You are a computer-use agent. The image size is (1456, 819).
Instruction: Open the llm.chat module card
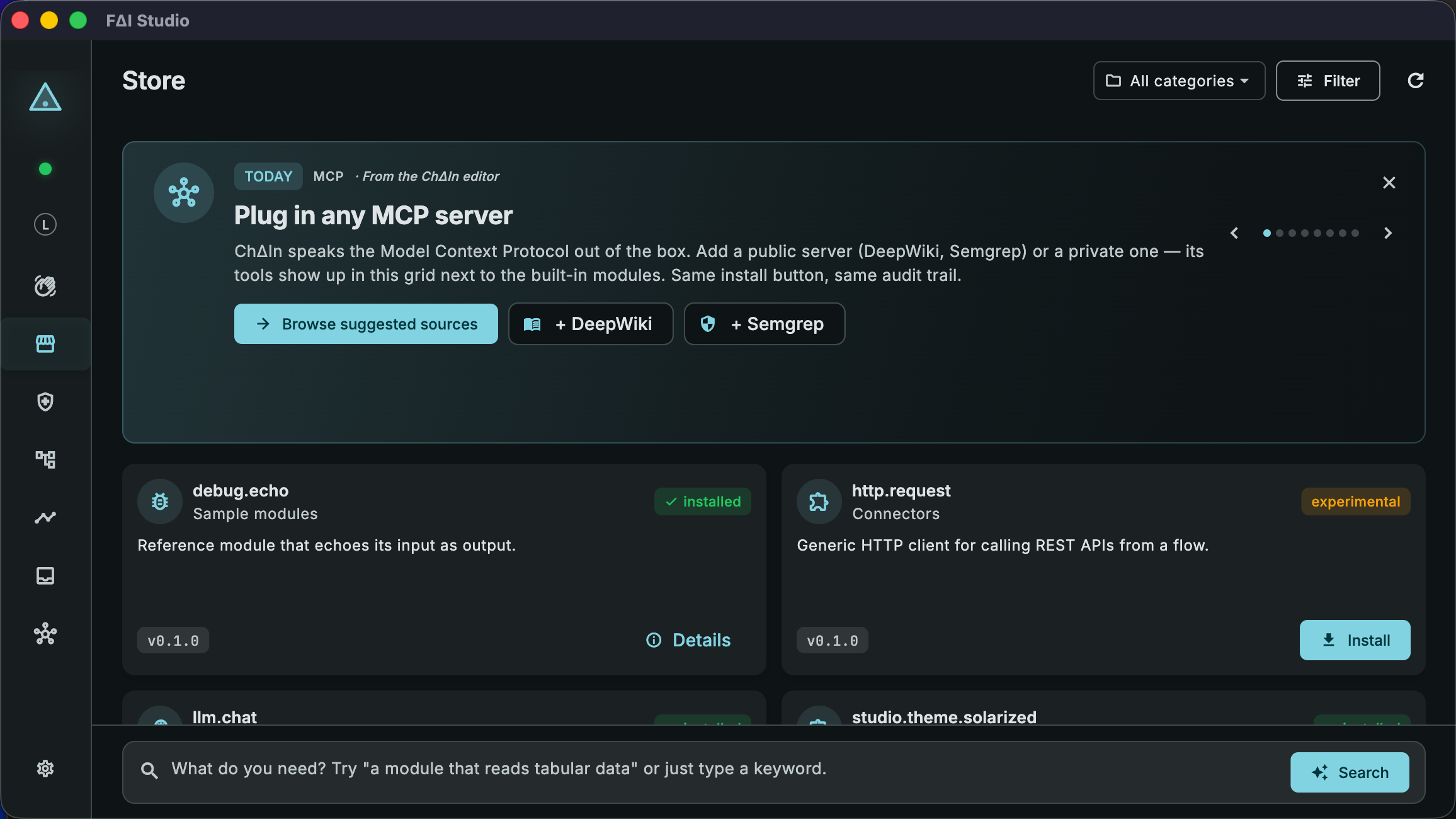[x=444, y=708]
